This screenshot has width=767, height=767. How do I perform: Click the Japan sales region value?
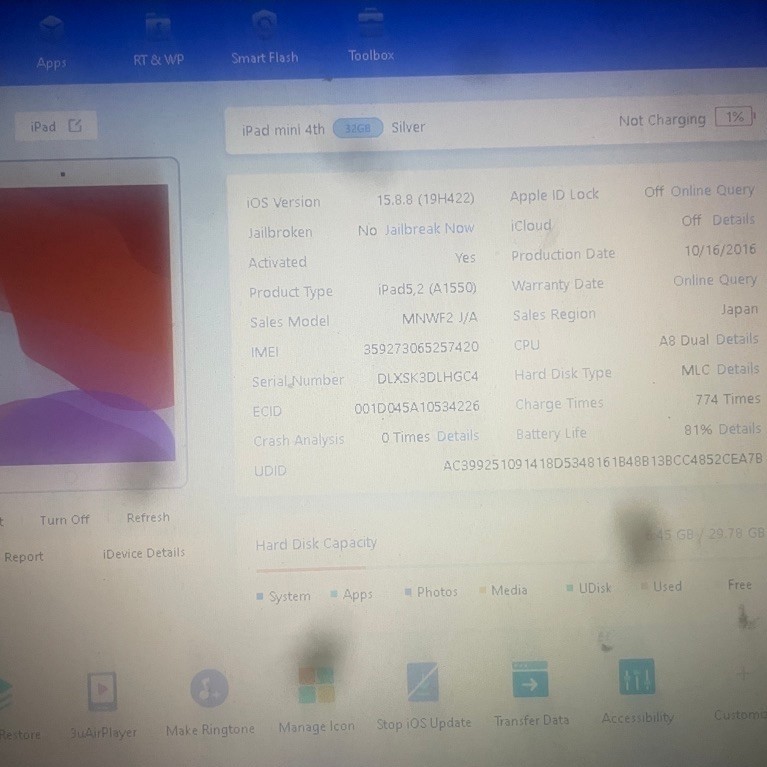click(739, 309)
